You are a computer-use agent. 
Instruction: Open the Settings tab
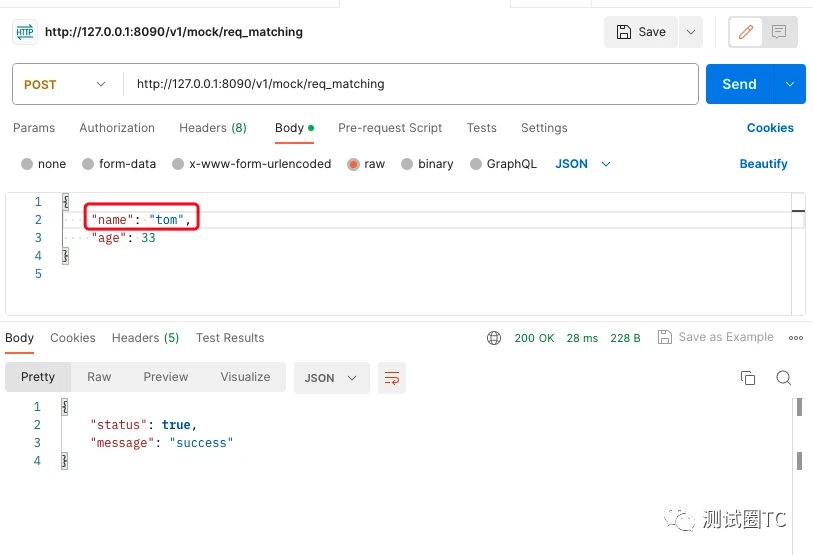point(544,128)
